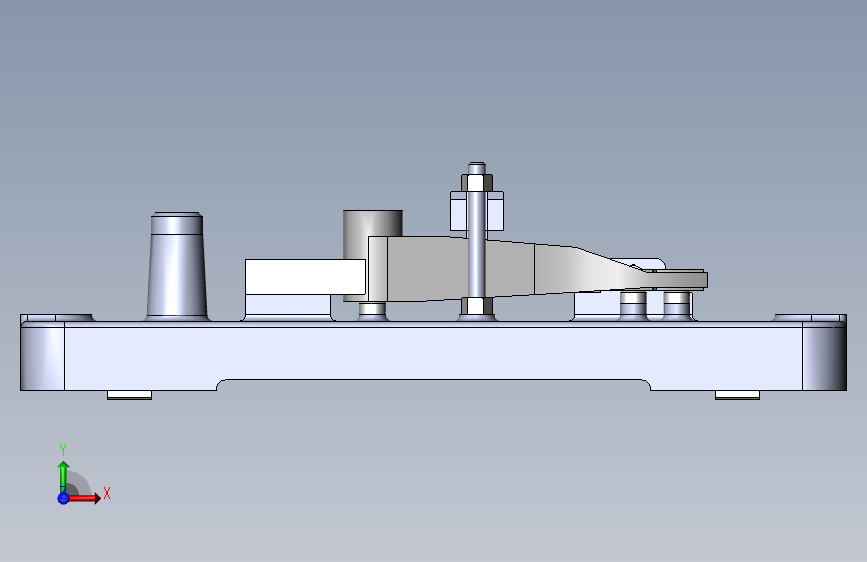867x562 pixels.
Task: Select the gray tapered clamp arm
Action: tap(537, 268)
